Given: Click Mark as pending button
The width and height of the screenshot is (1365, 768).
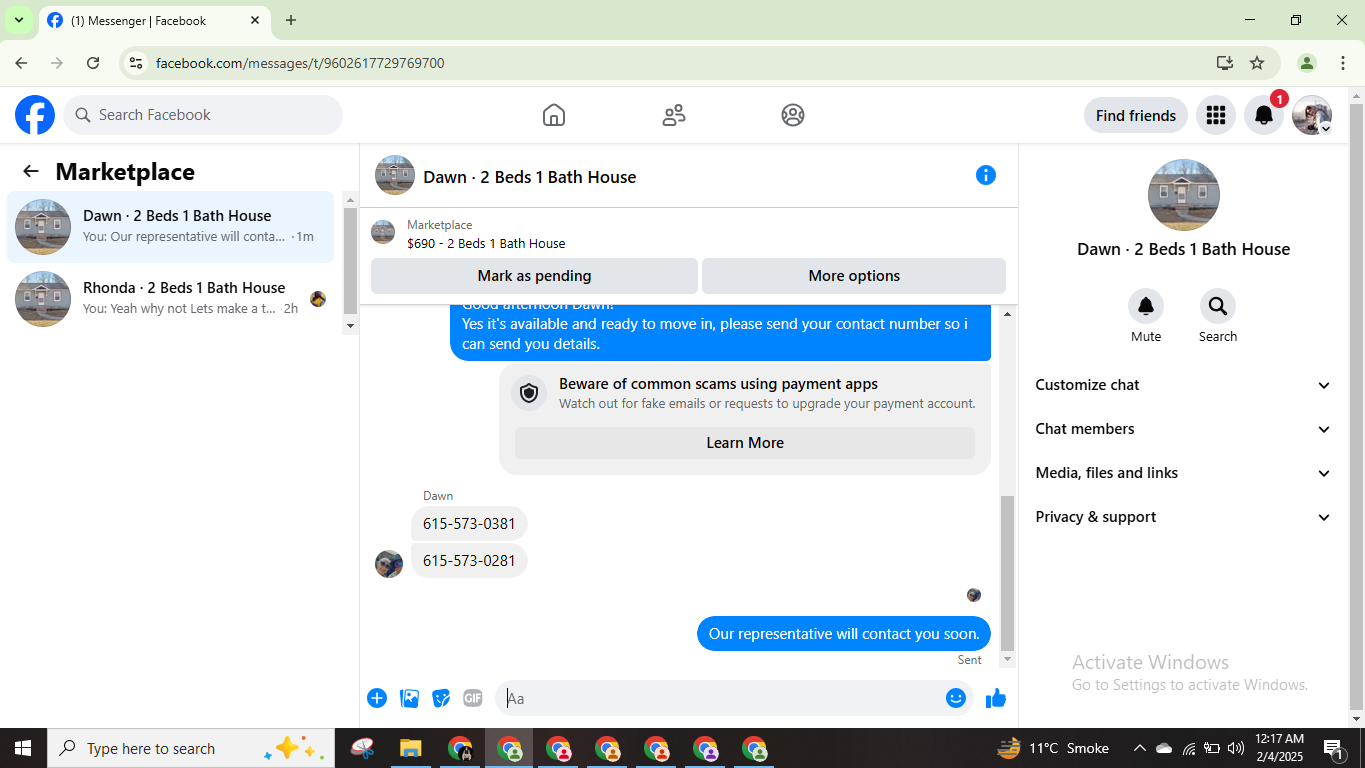Looking at the screenshot, I should point(534,276).
